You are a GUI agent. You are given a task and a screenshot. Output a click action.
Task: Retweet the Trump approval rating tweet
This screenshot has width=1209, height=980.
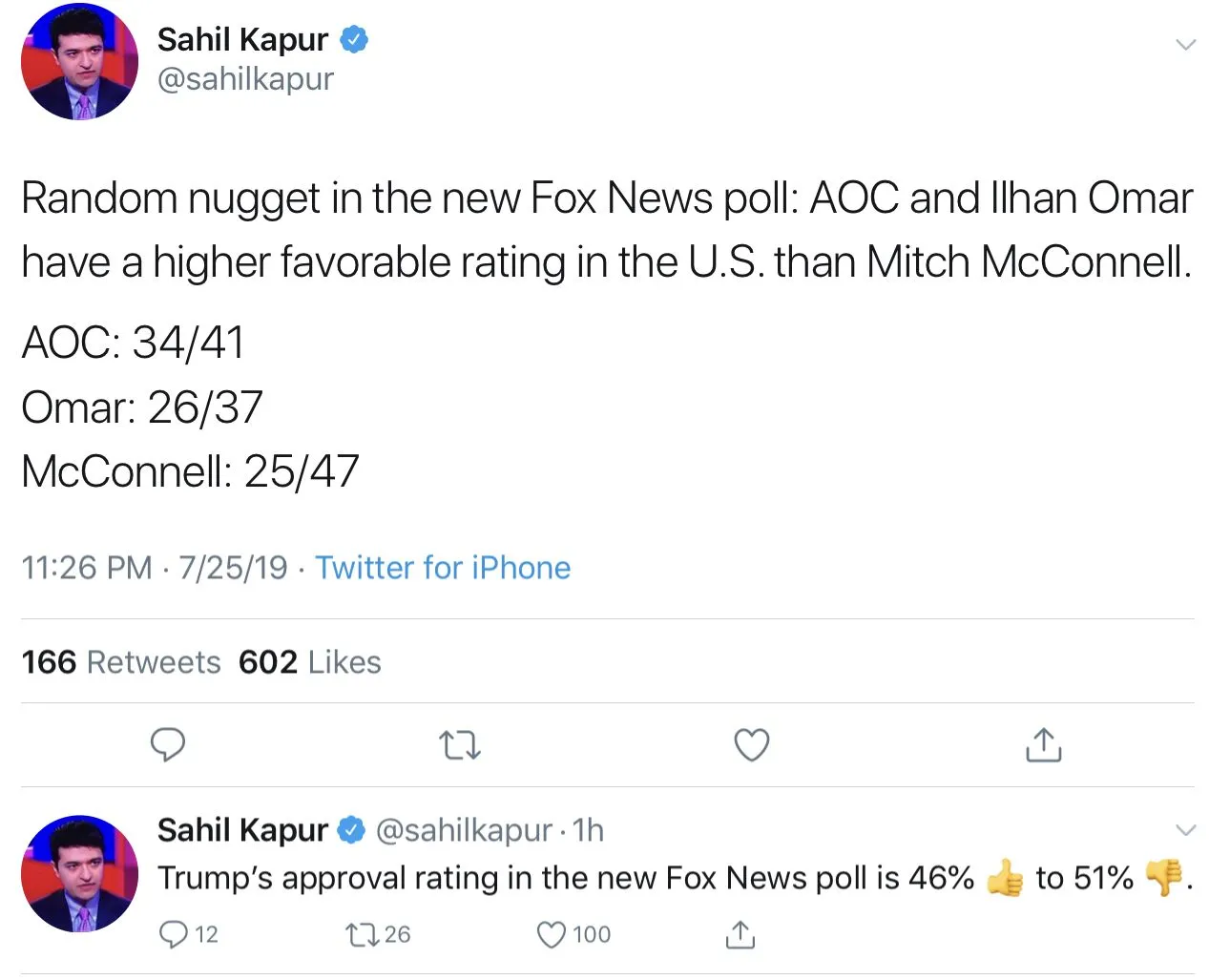[364, 934]
